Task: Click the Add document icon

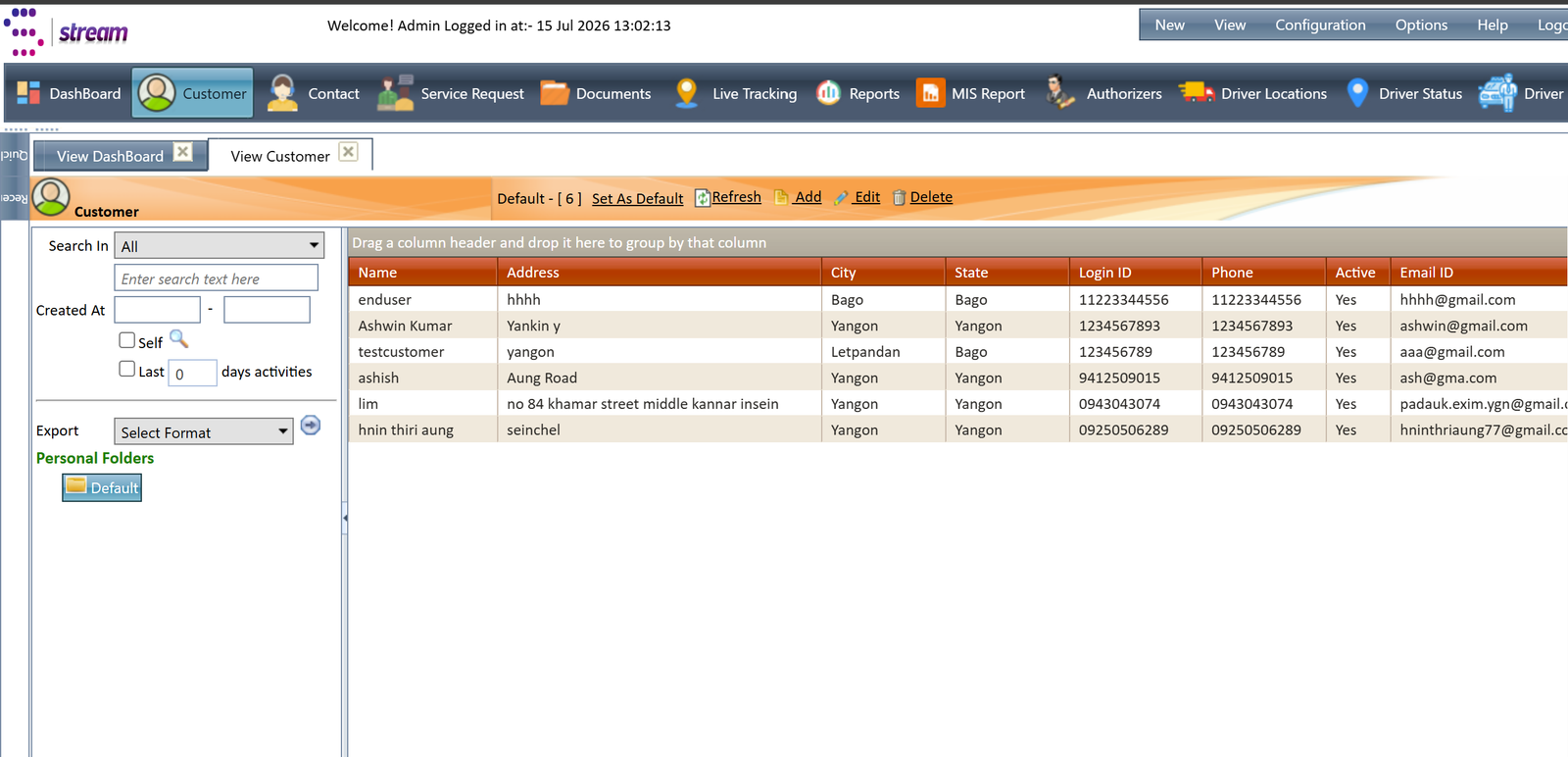Action: 781,197
